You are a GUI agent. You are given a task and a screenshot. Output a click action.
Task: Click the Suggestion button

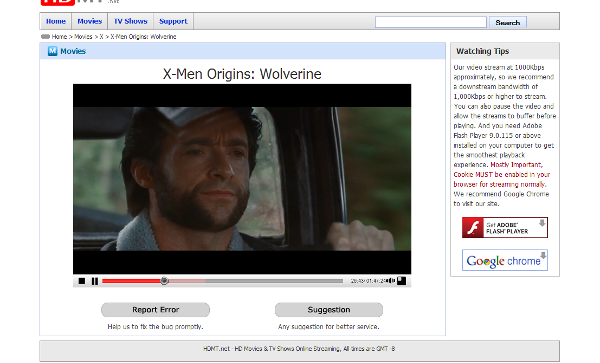point(329,310)
